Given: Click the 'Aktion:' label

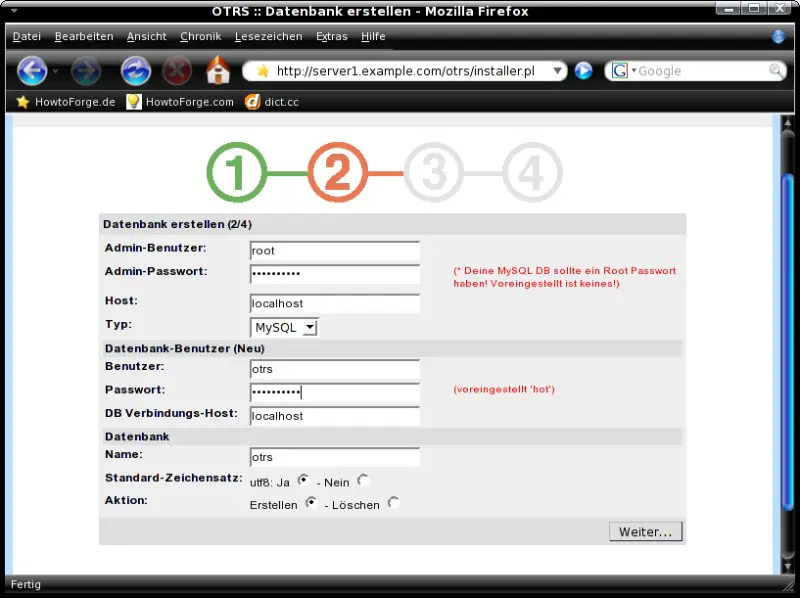Looking at the screenshot, I should [x=126, y=500].
